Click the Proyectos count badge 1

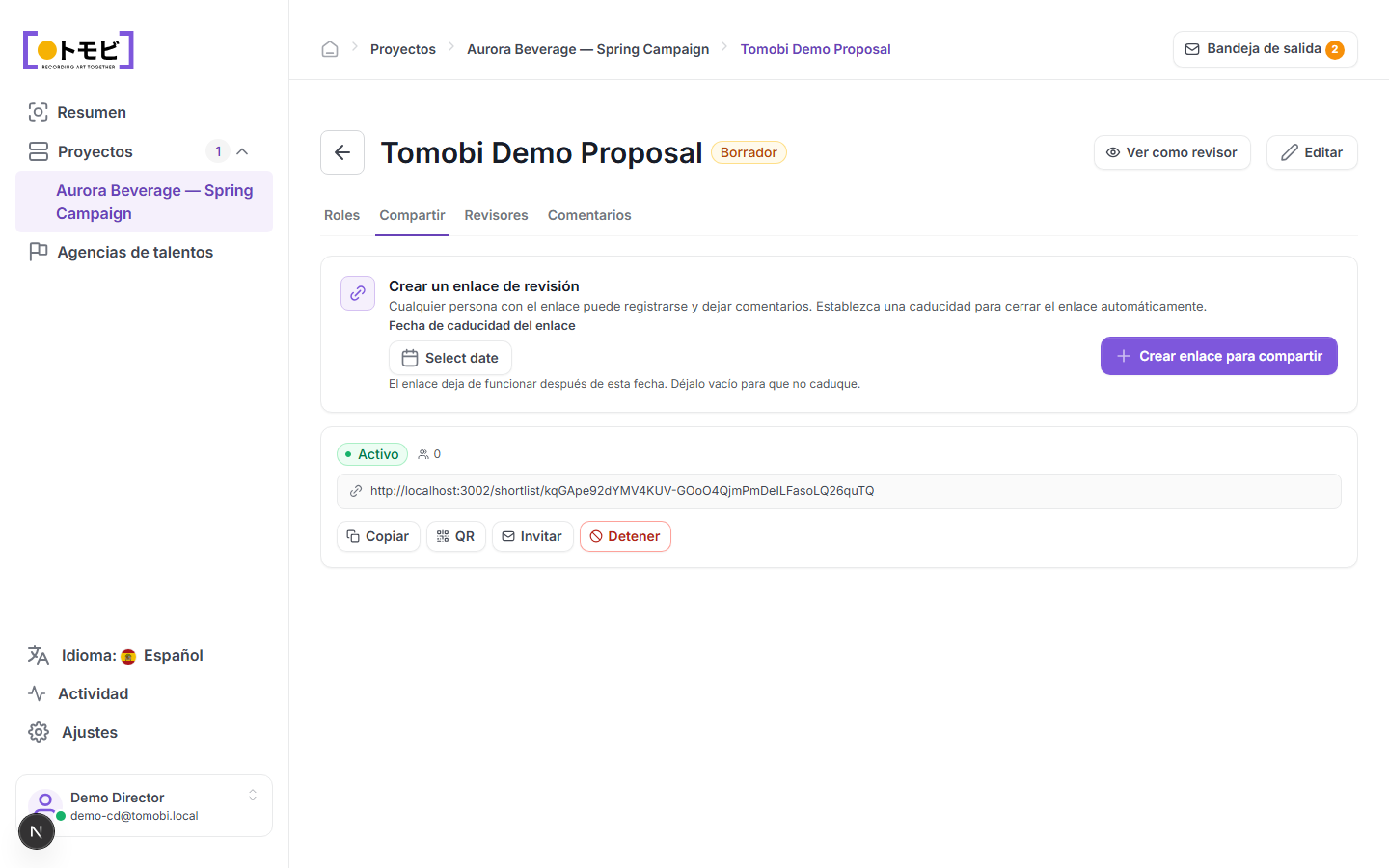tap(218, 151)
